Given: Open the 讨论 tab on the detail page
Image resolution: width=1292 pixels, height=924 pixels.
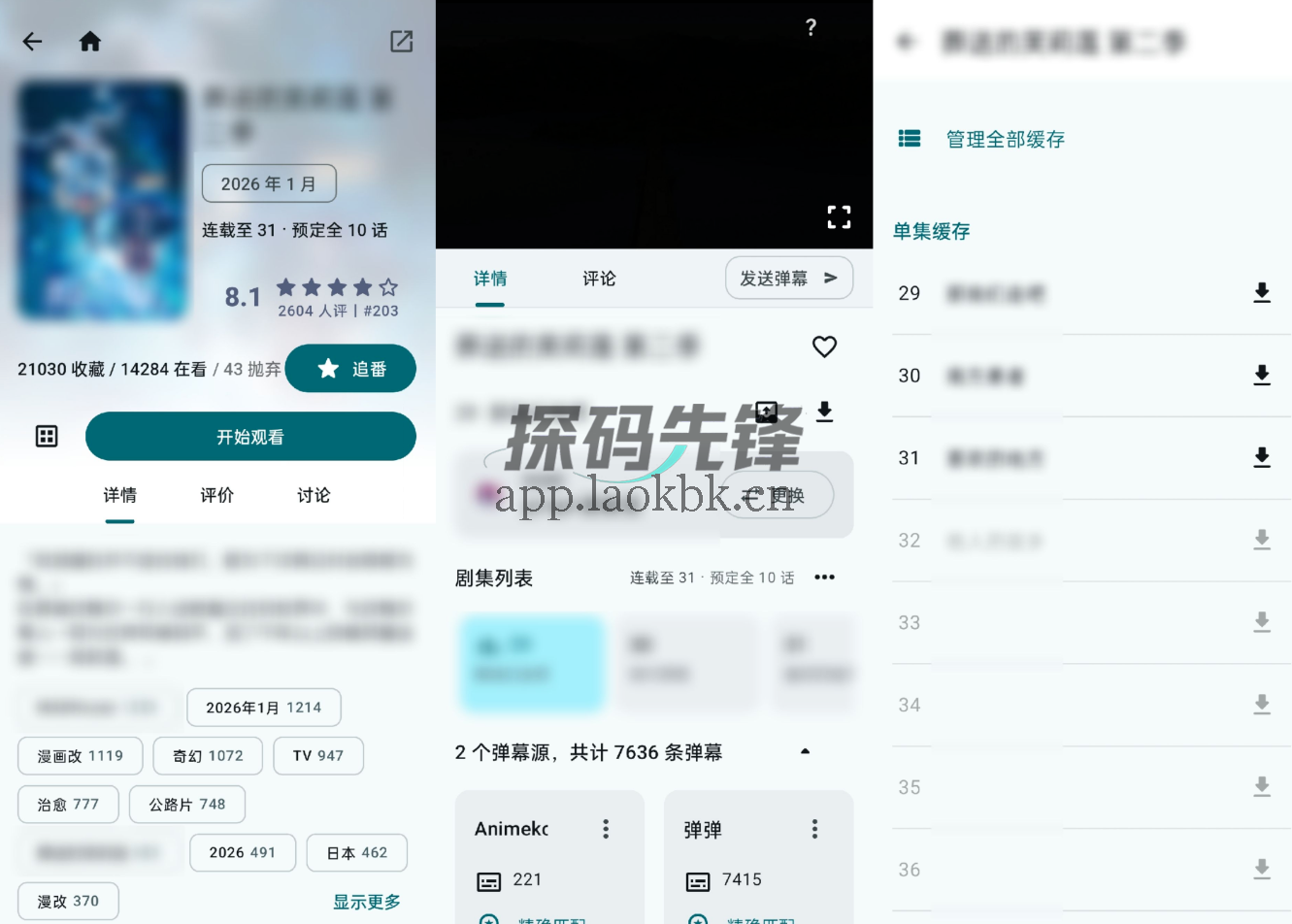Looking at the screenshot, I should pos(313,495).
